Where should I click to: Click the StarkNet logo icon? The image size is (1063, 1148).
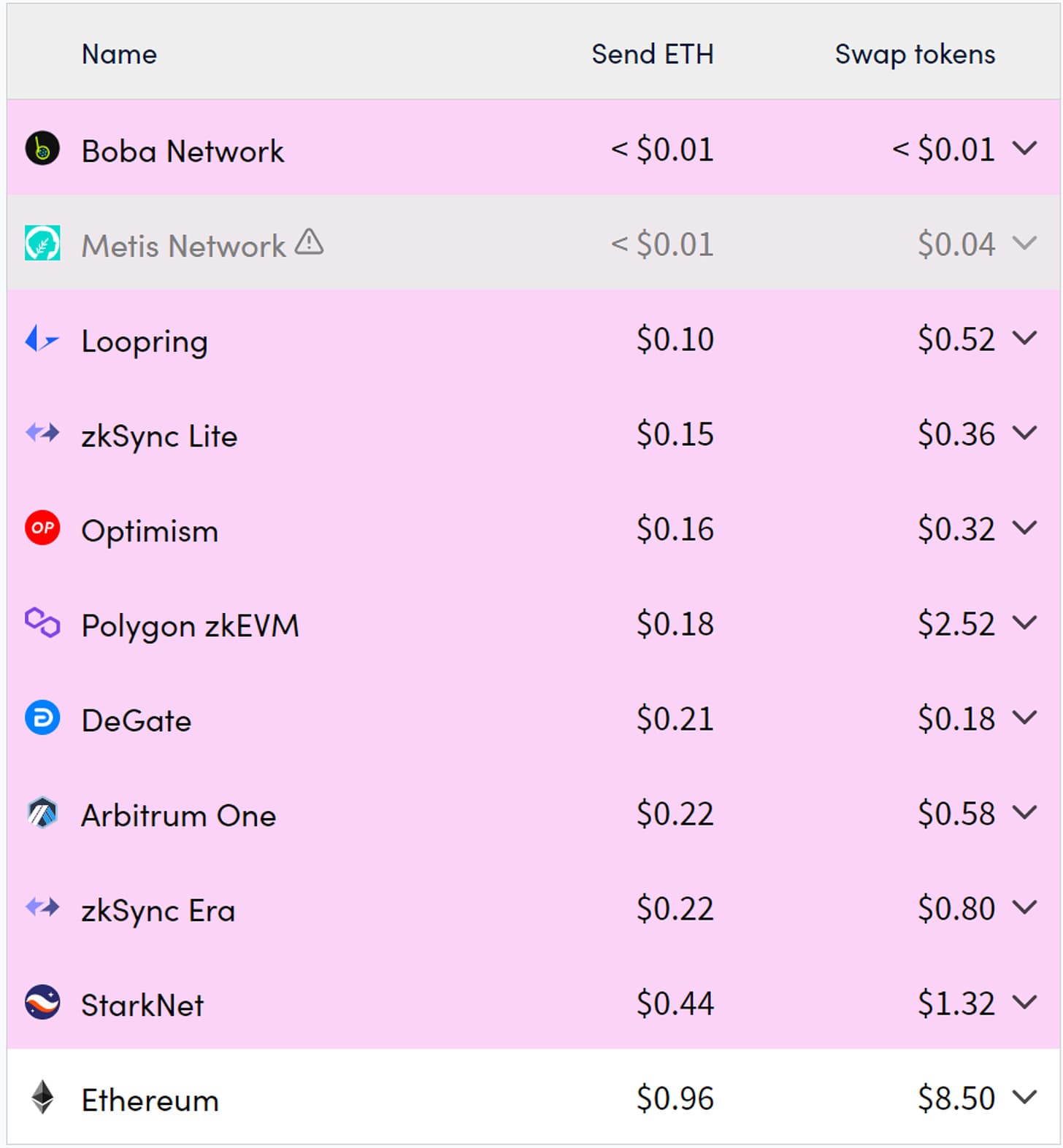[42, 1002]
